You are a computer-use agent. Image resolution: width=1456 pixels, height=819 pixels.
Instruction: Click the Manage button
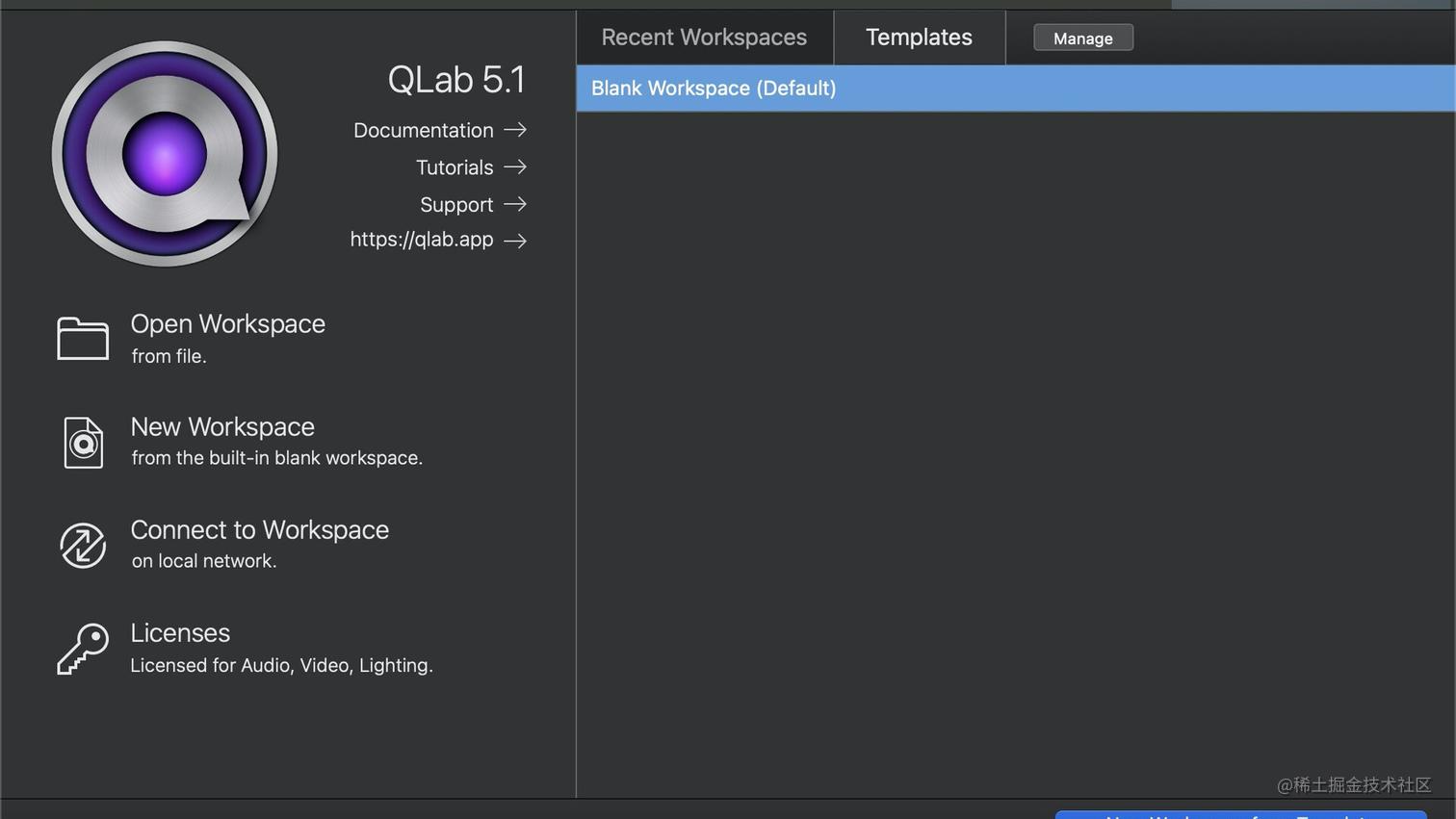[x=1082, y=38]
